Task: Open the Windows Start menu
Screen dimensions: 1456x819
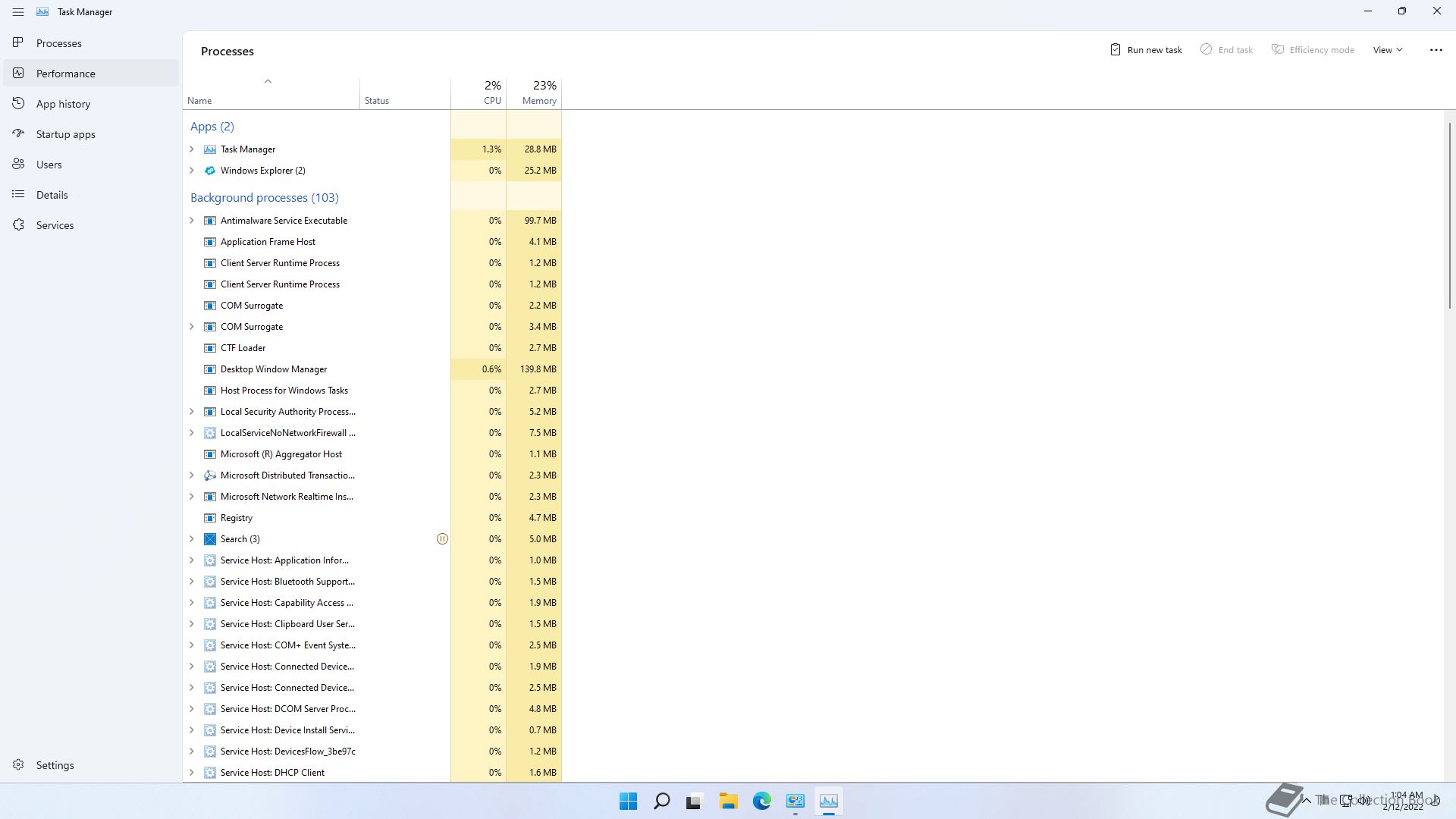Action: point(628,802)
